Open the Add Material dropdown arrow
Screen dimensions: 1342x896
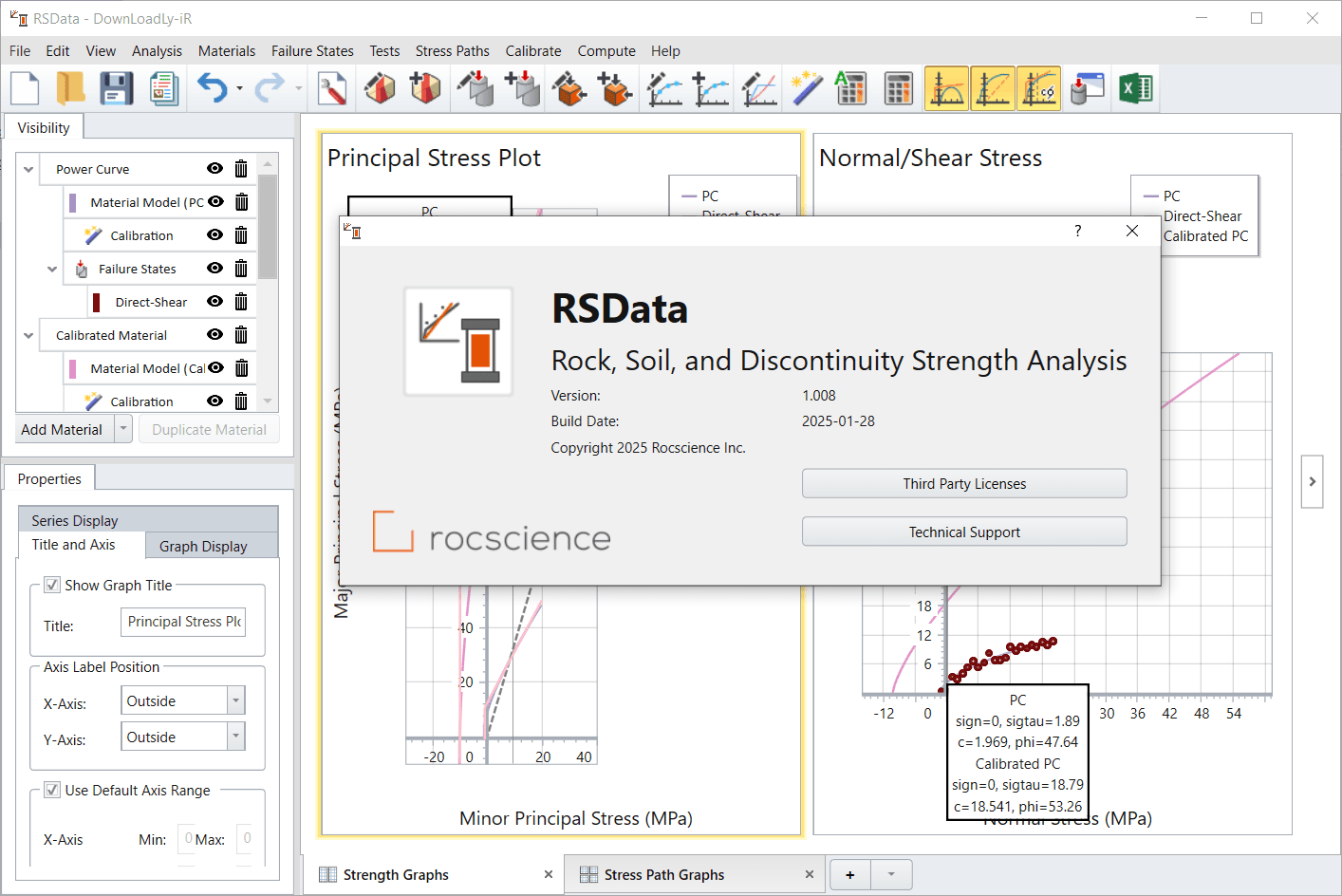coord(123,428)
